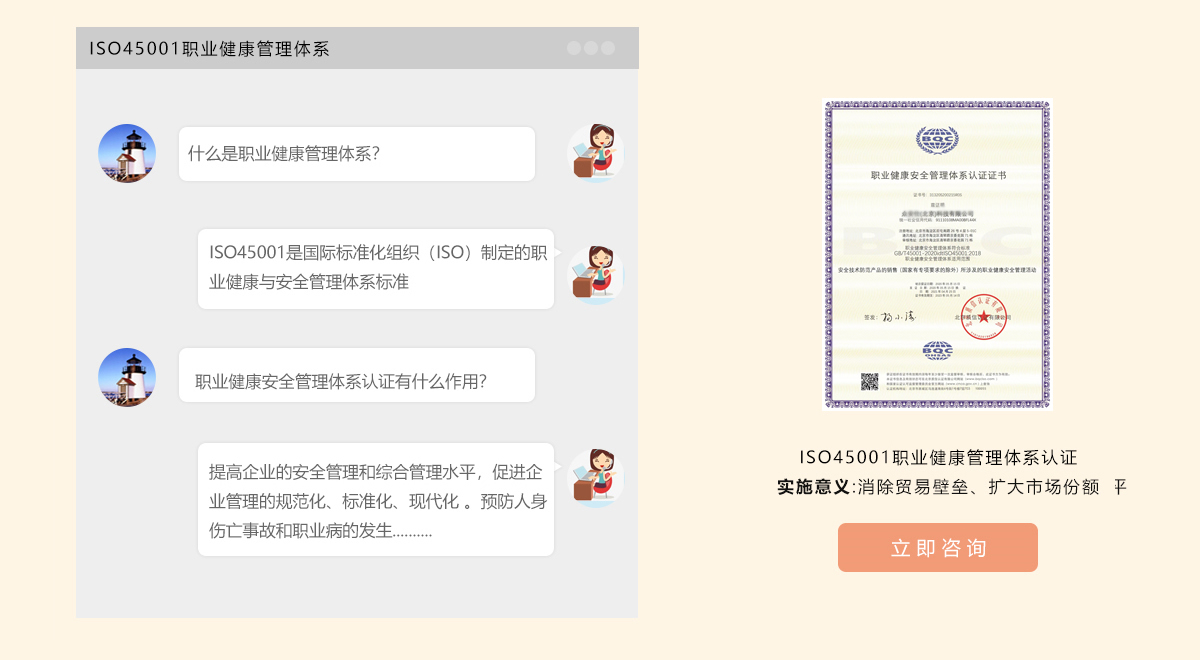Image resolution: width=1200 pixels, height=660 pixels.
Task: Open the 'ISO45001职业健康管理体系认证' caption link
Action: [x=938, y=458]
